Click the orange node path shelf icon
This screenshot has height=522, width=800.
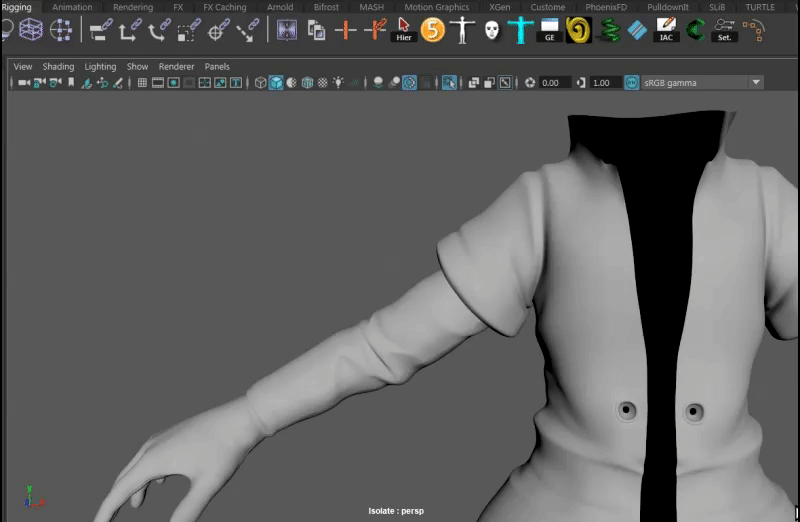tap(754, 30)
